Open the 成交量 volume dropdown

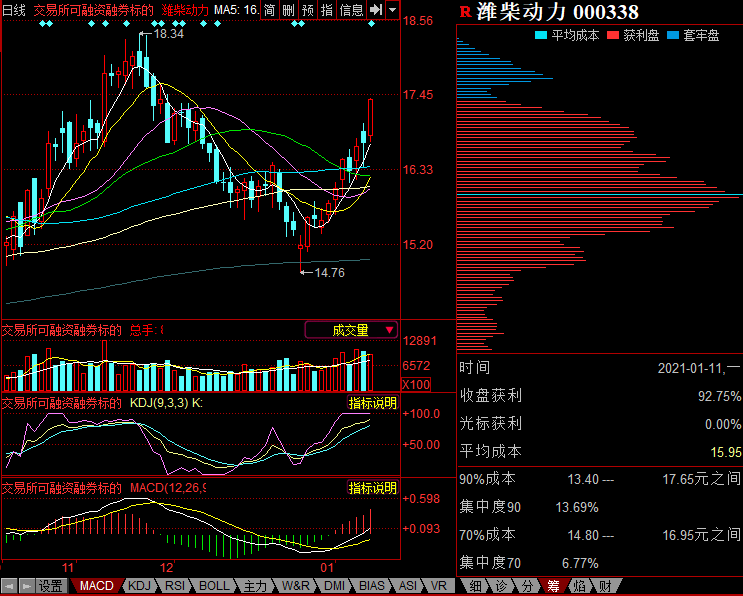(x=351, y=330)
